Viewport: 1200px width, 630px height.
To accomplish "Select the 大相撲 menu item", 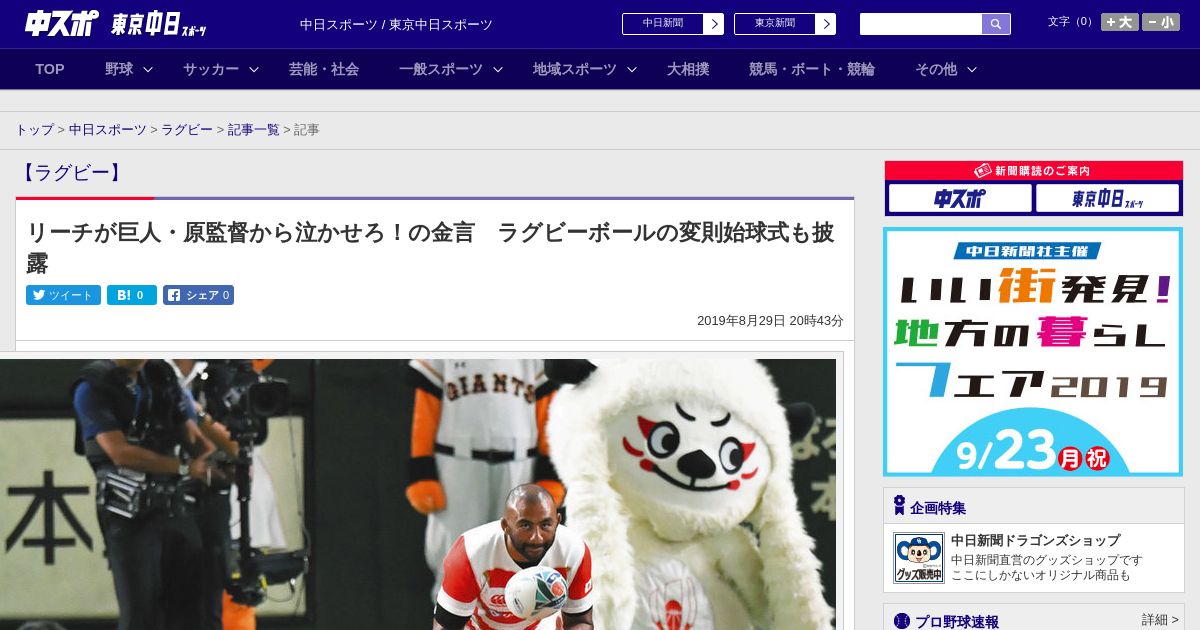I will tap(688, 69).
